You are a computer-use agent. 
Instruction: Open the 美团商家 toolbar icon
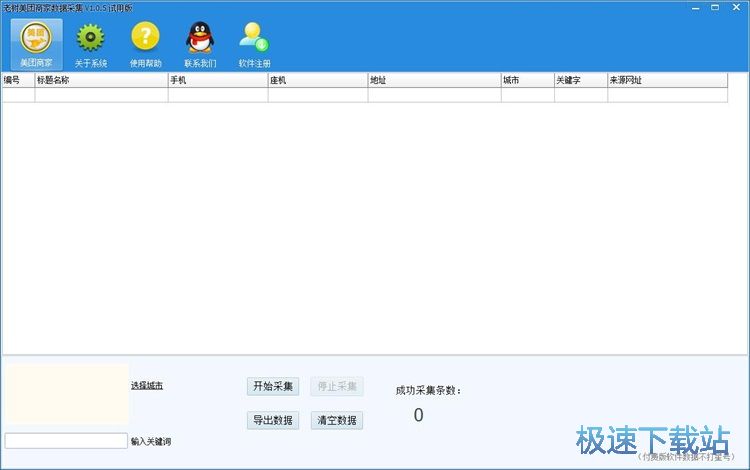pyautogui.click(x=36, y=44)
